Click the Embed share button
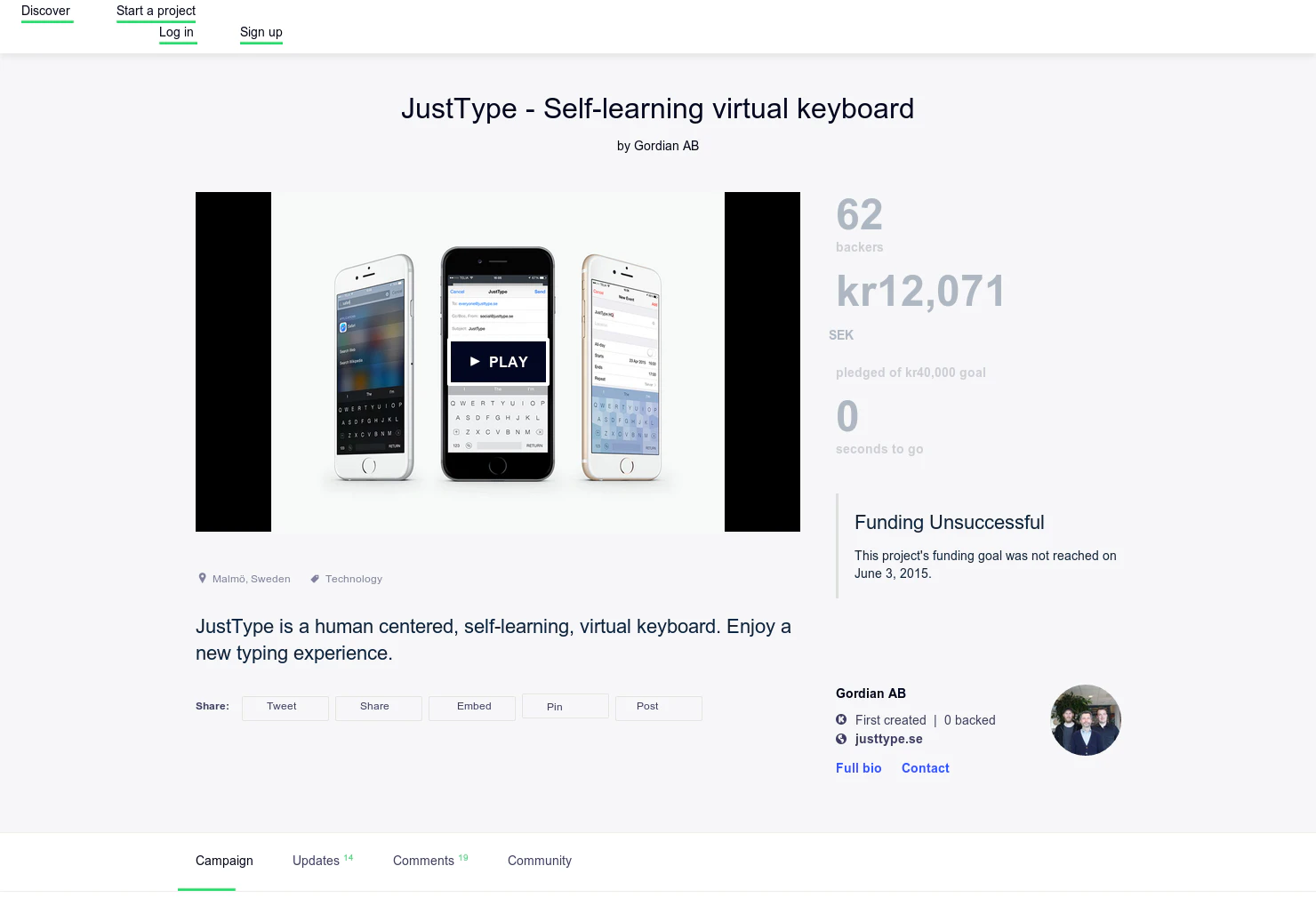The height and width of the screenshot is (922, 1316). pyautogui.click(x=471, y=707)
